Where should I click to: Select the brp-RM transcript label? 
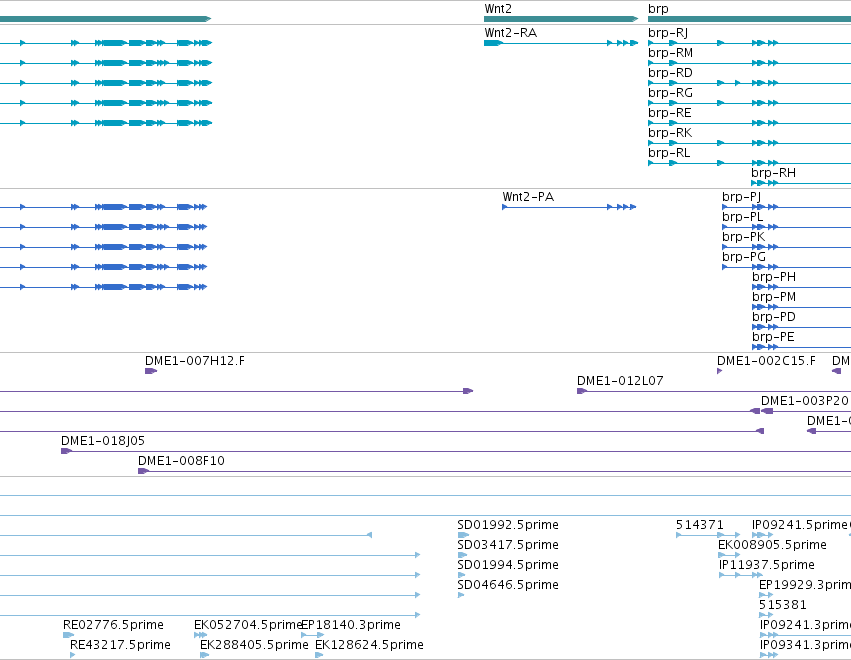point(670,53)
